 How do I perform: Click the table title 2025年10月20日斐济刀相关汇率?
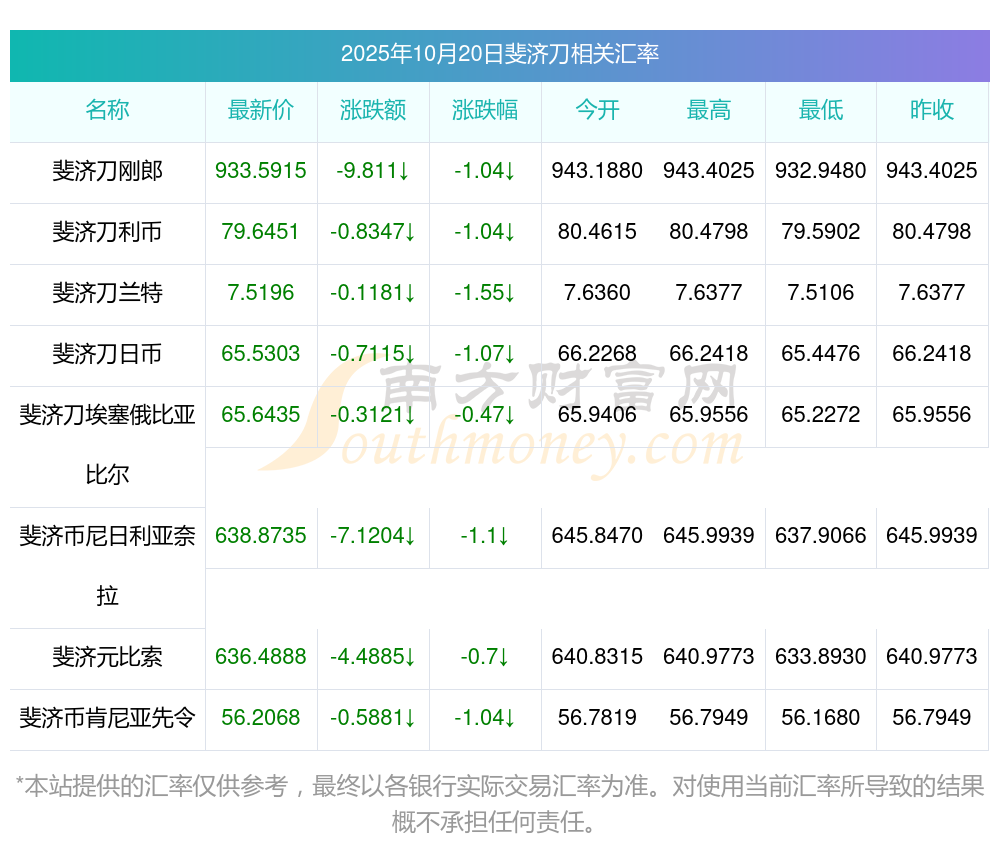pos(500,54)
